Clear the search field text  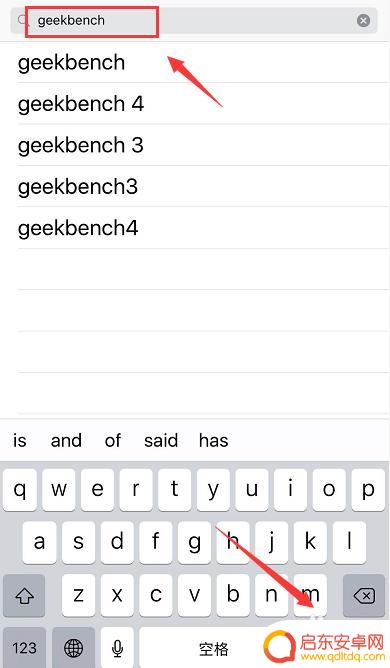(363, 20)
